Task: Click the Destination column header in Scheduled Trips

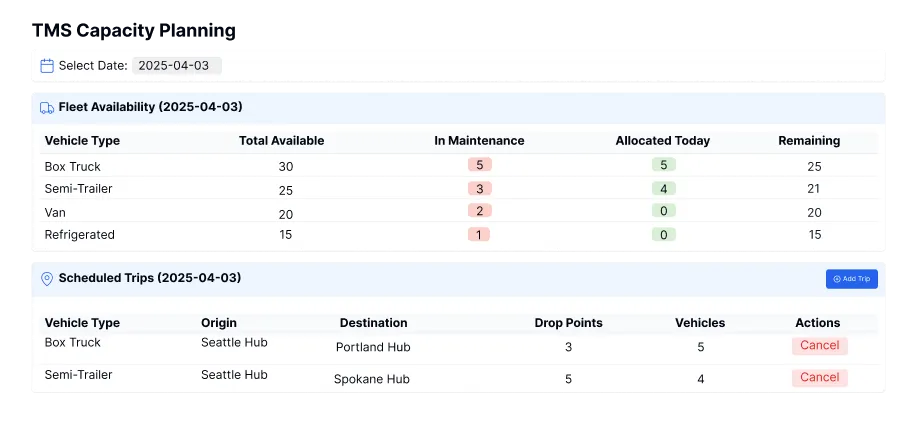Action: [373, 323]
